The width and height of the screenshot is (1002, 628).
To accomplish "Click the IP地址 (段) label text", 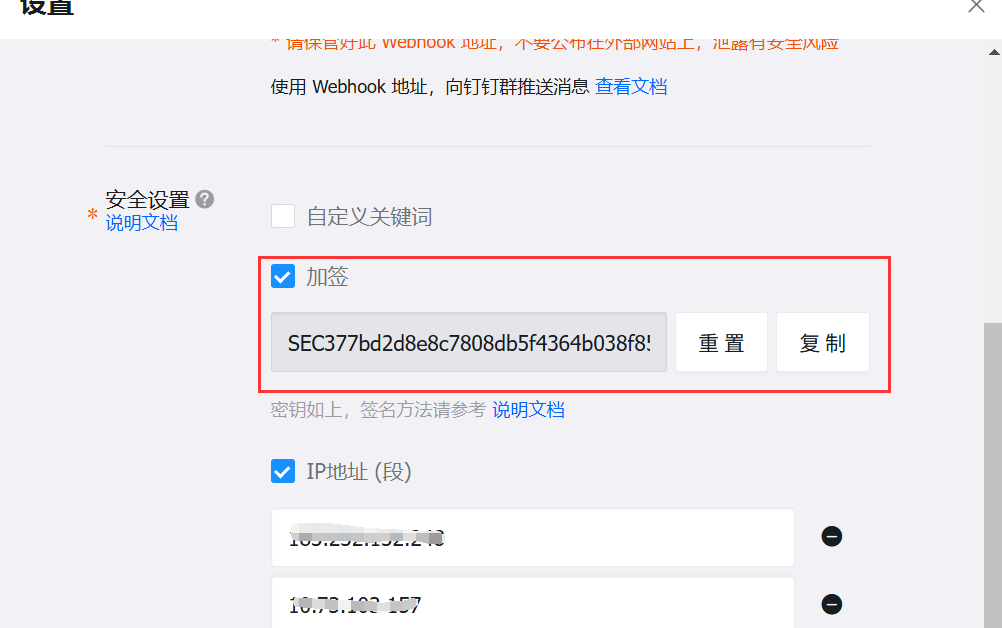I will tap(358, 471).
